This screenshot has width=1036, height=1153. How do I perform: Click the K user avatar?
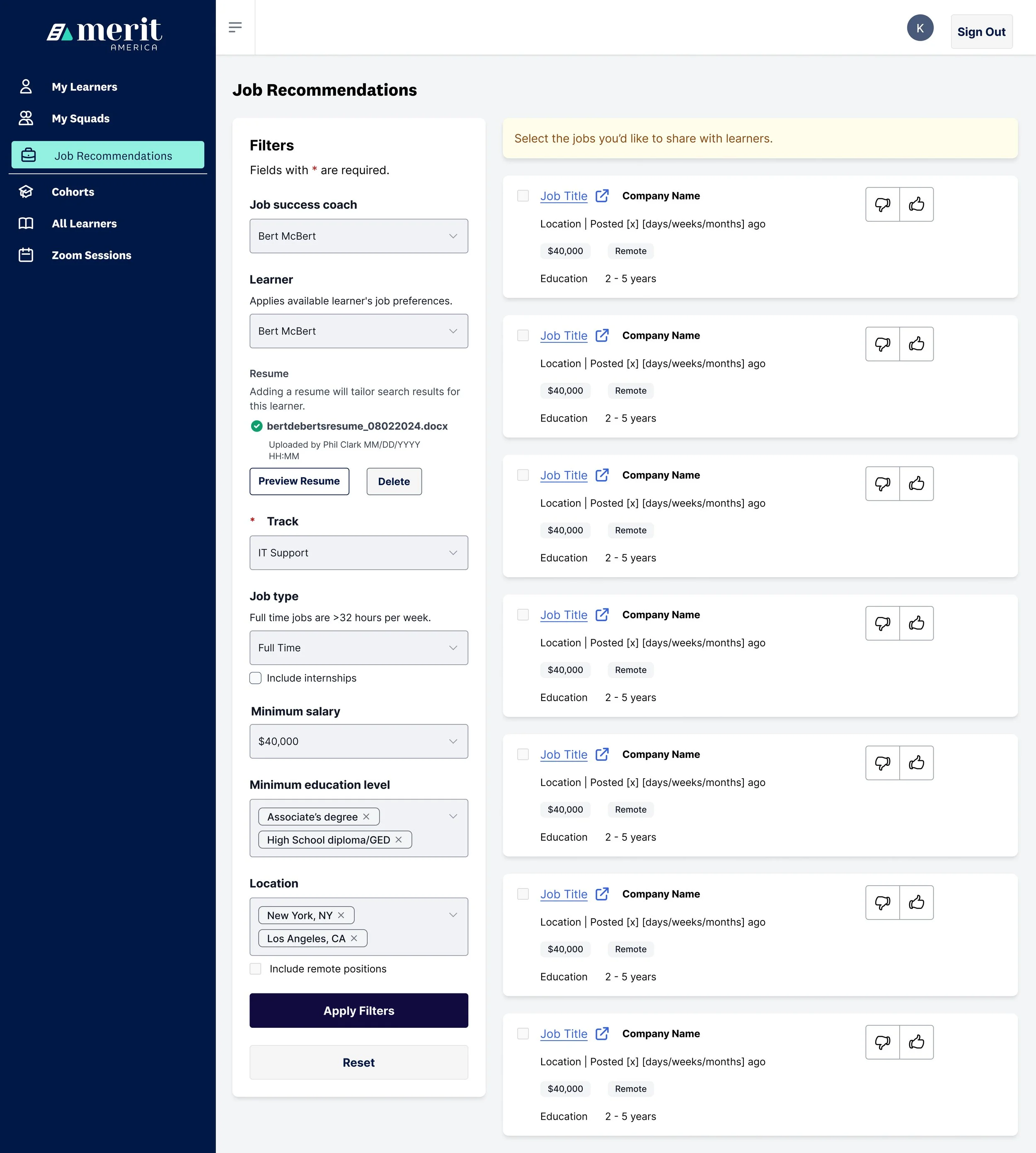point(920,28)
